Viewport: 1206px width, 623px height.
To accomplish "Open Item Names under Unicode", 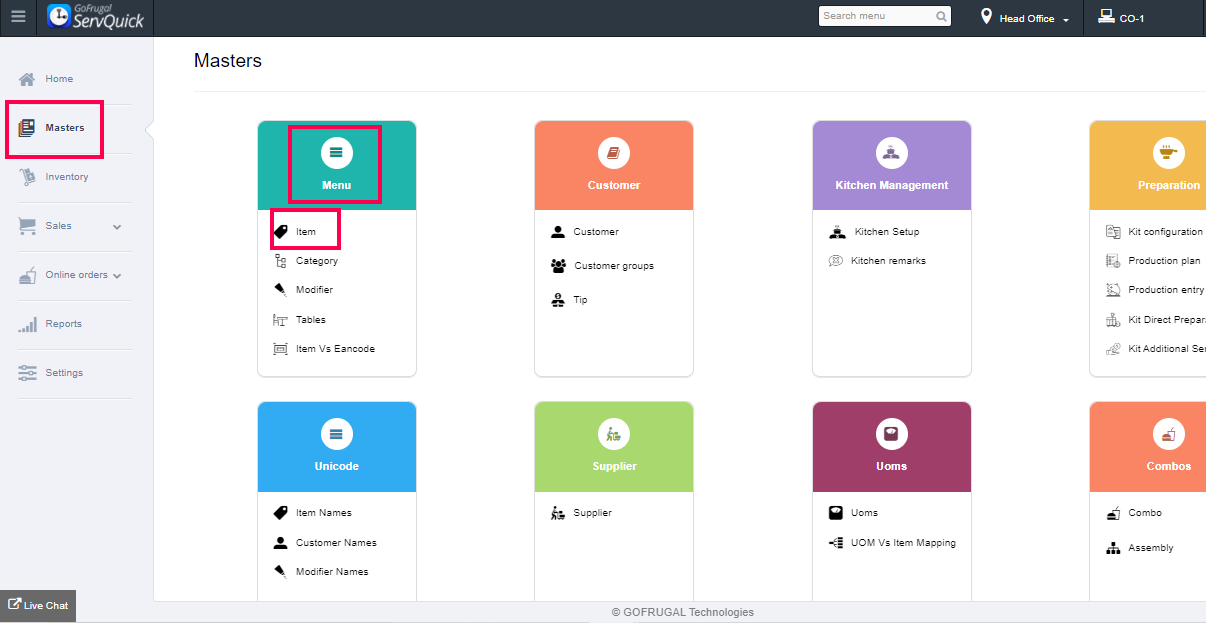I will (324, 513).
